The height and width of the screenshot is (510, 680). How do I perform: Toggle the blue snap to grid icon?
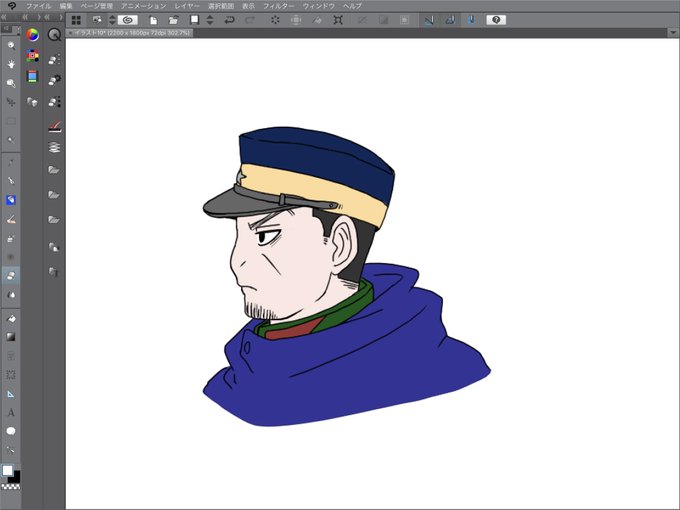point(471,20)
